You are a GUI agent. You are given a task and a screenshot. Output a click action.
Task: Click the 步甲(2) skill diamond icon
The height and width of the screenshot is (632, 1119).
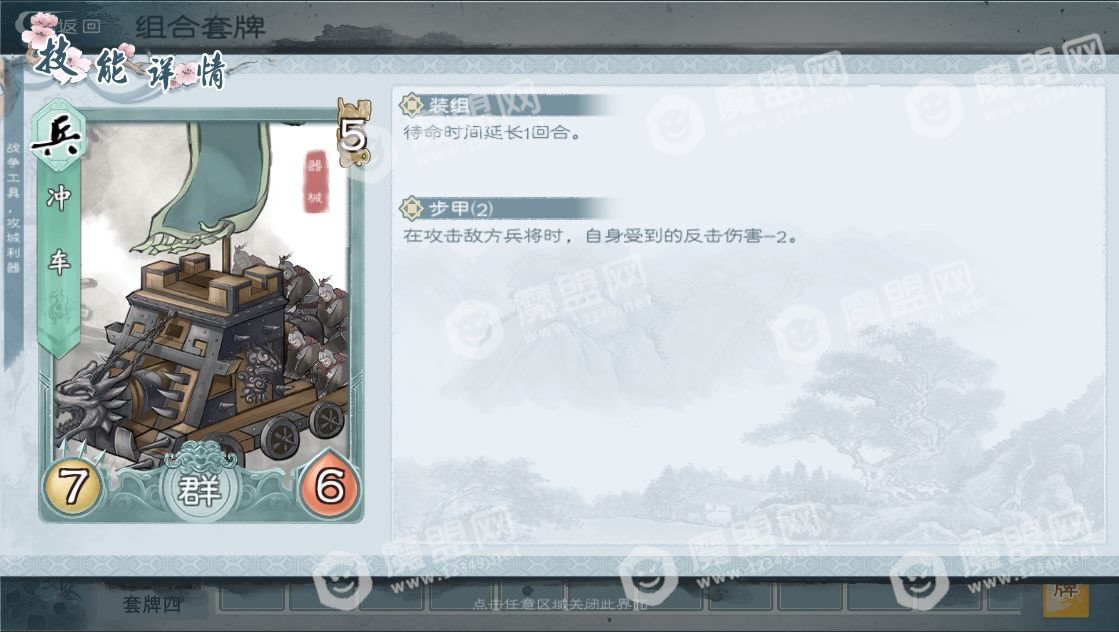click(411, 209)
